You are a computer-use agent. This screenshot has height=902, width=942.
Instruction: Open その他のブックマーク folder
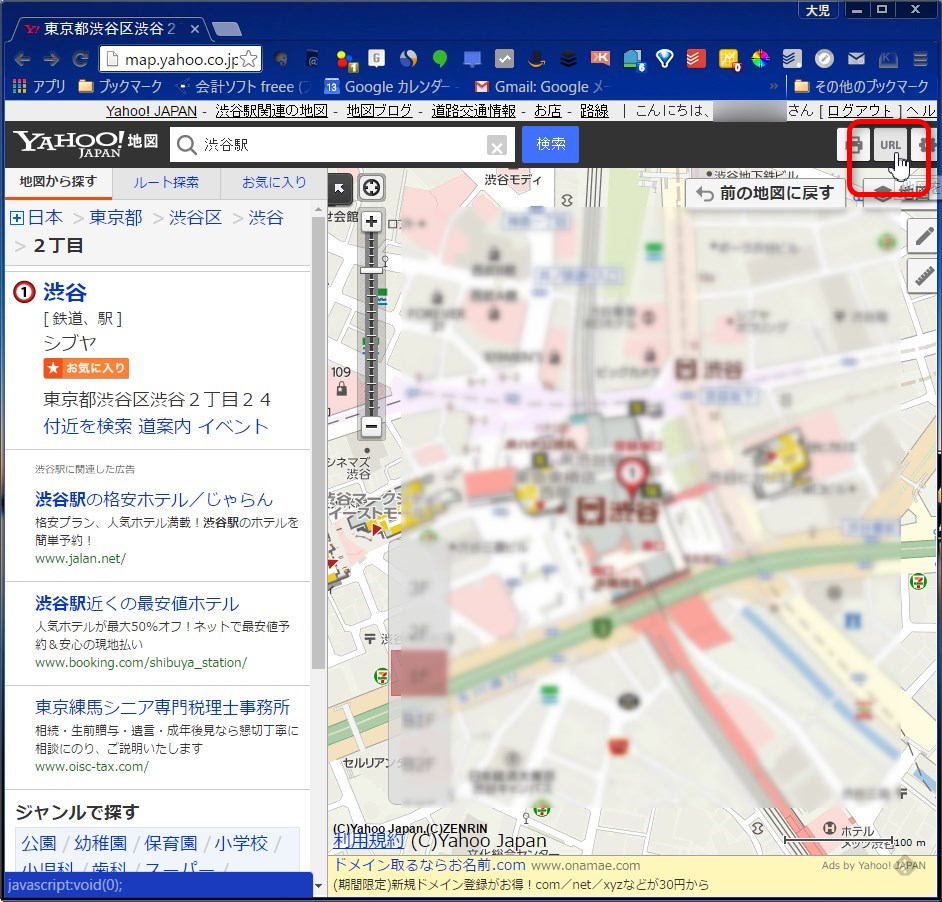pyautogui.click(x=861, y=87)
